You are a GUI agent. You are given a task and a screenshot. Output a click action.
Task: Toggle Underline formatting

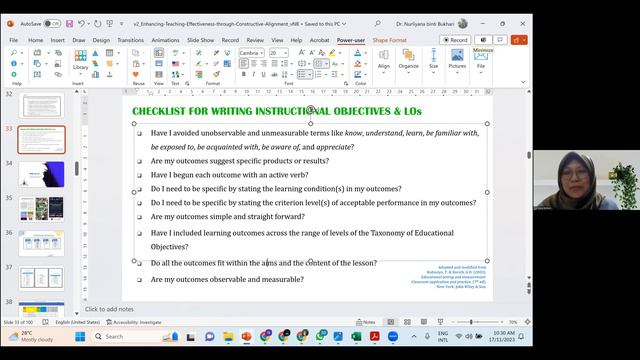(x=264, y=74)
